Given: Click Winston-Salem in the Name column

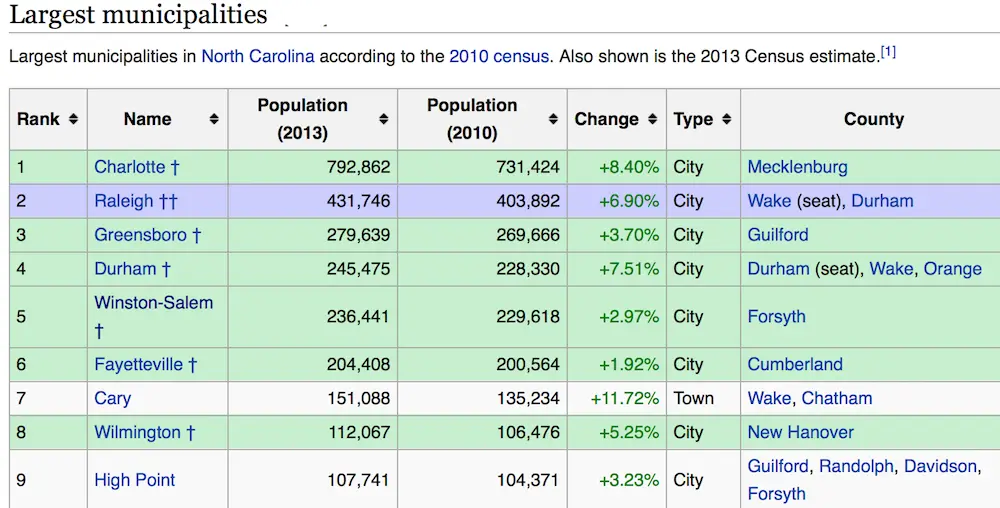Looking at the screenshot, I should pos(153,302).
